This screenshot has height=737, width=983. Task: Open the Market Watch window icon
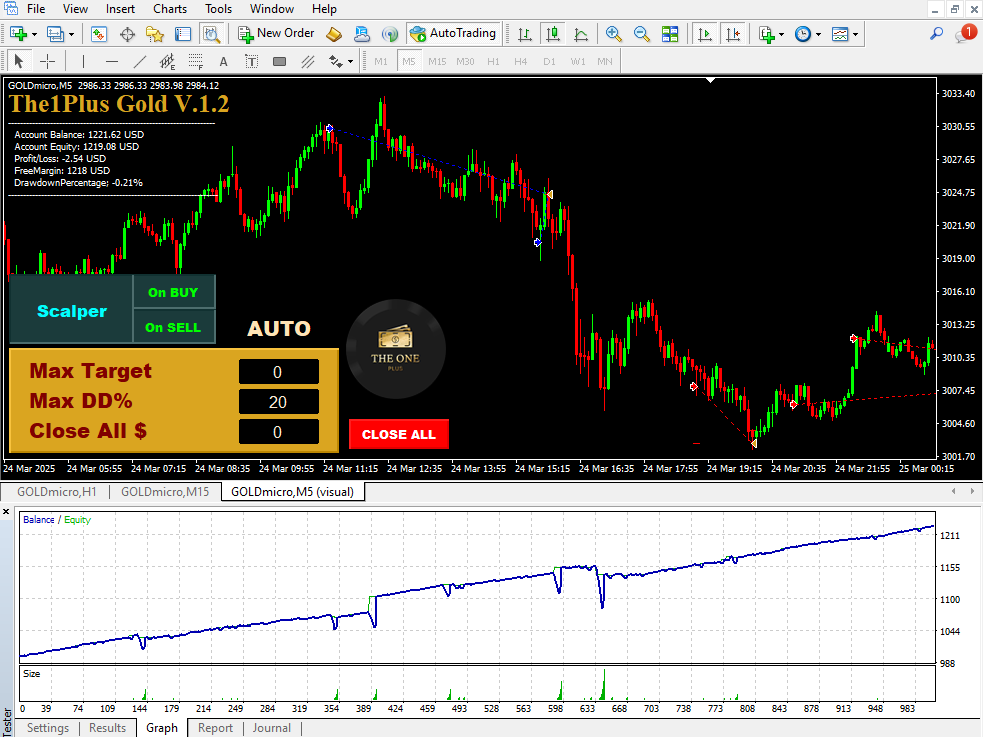click(x=99, y=34)
